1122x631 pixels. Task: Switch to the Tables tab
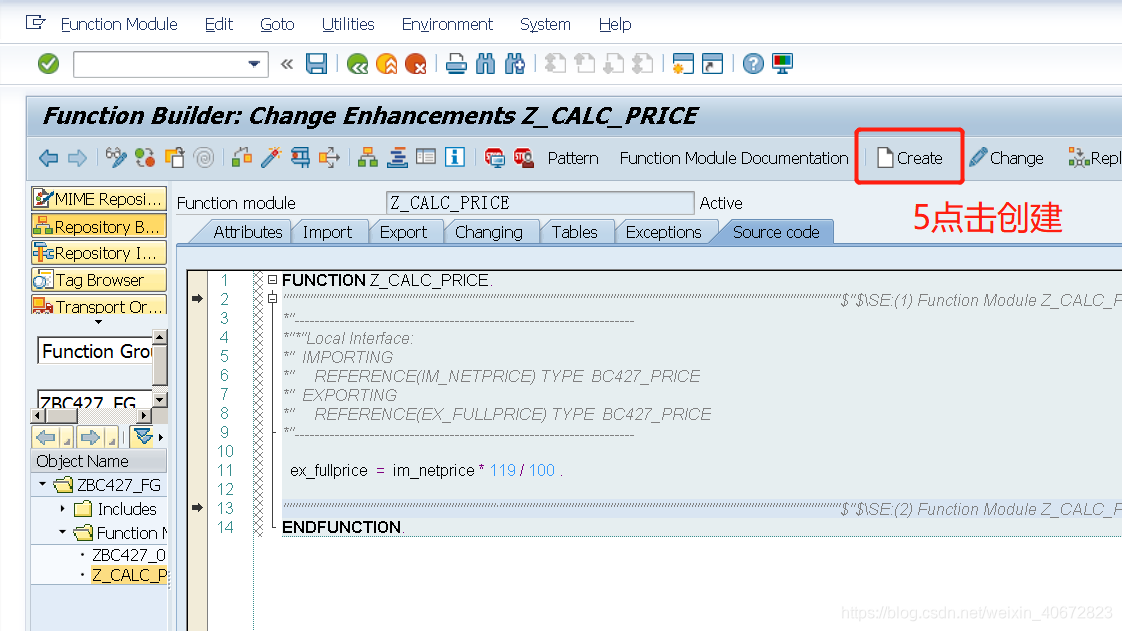point(575,233)
